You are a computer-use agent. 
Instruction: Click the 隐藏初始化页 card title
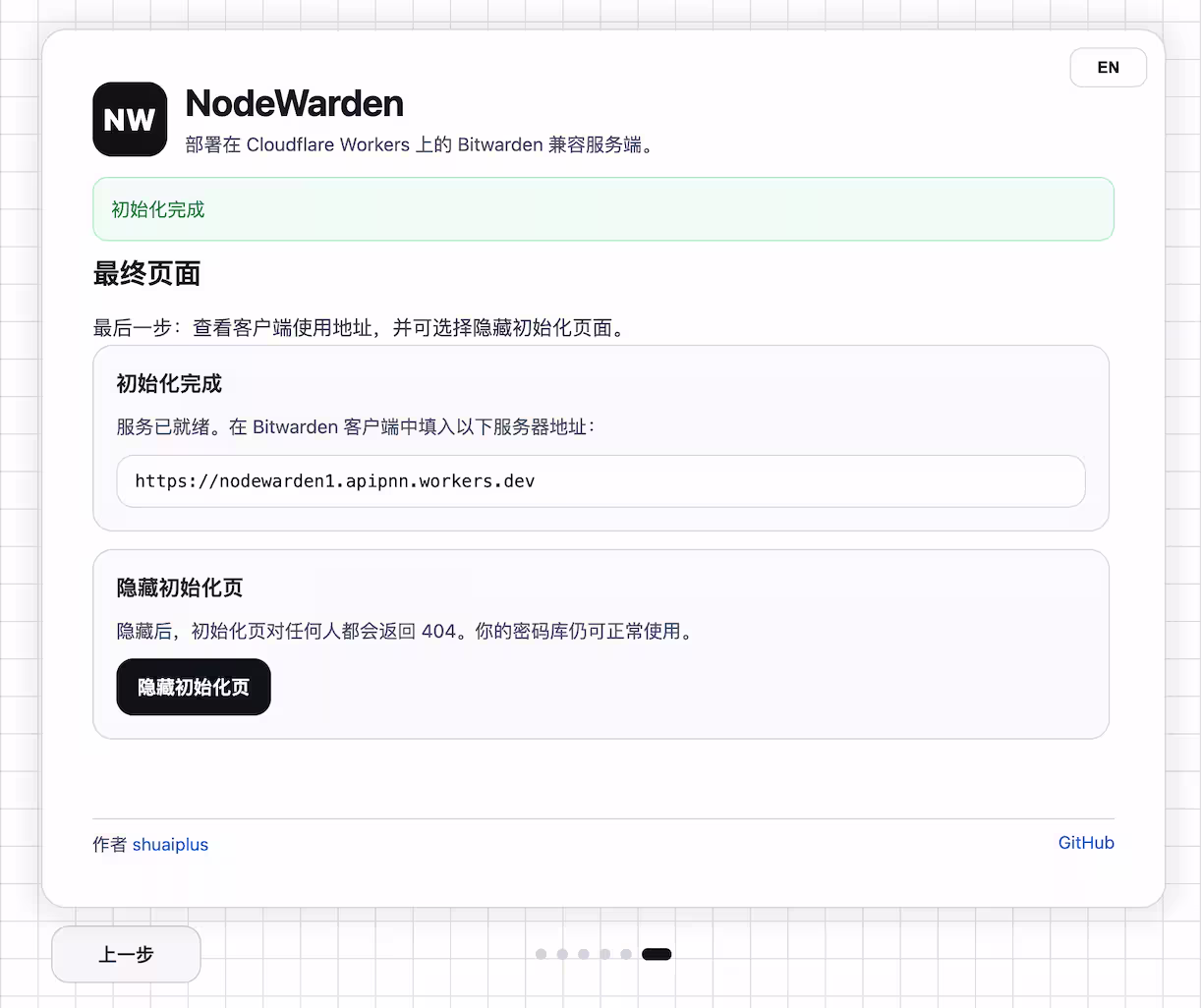(166, 588)
